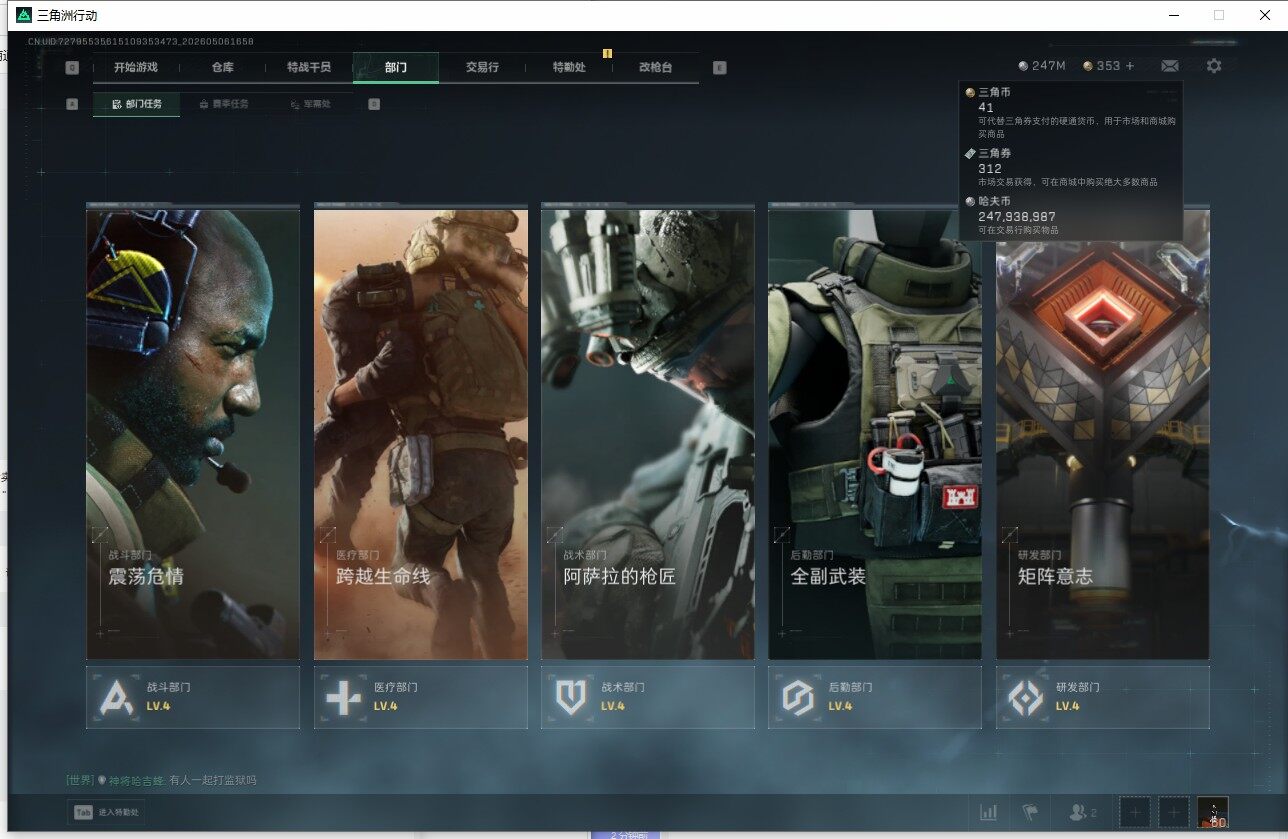Click the first empty squad slot plus
This screenshot has width=1288, height=839.
click(x=1135, y=813)
